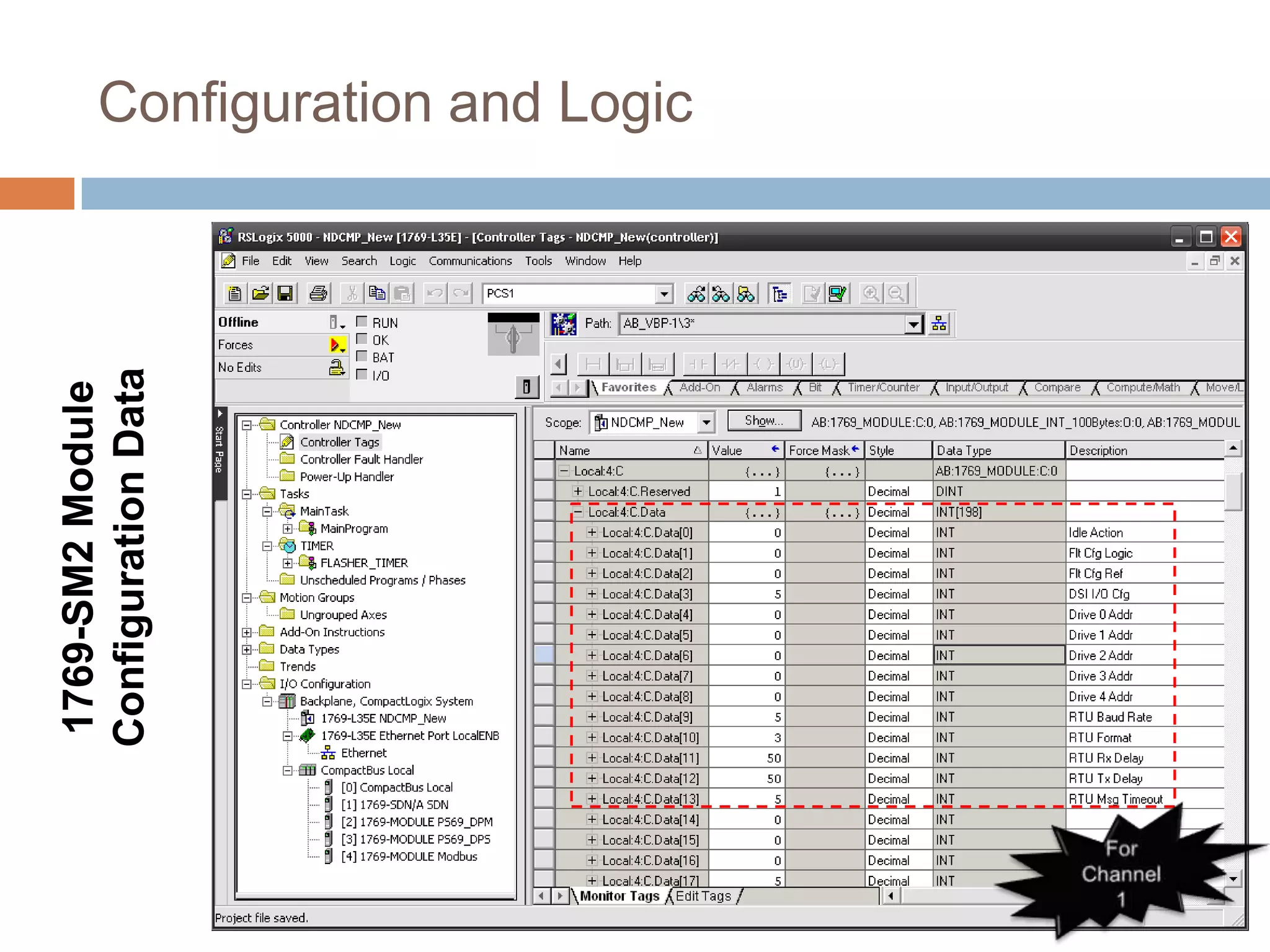This screenshot has height=952, width=1270.
Task: Open the Communications menu
Action: point(470,261)
